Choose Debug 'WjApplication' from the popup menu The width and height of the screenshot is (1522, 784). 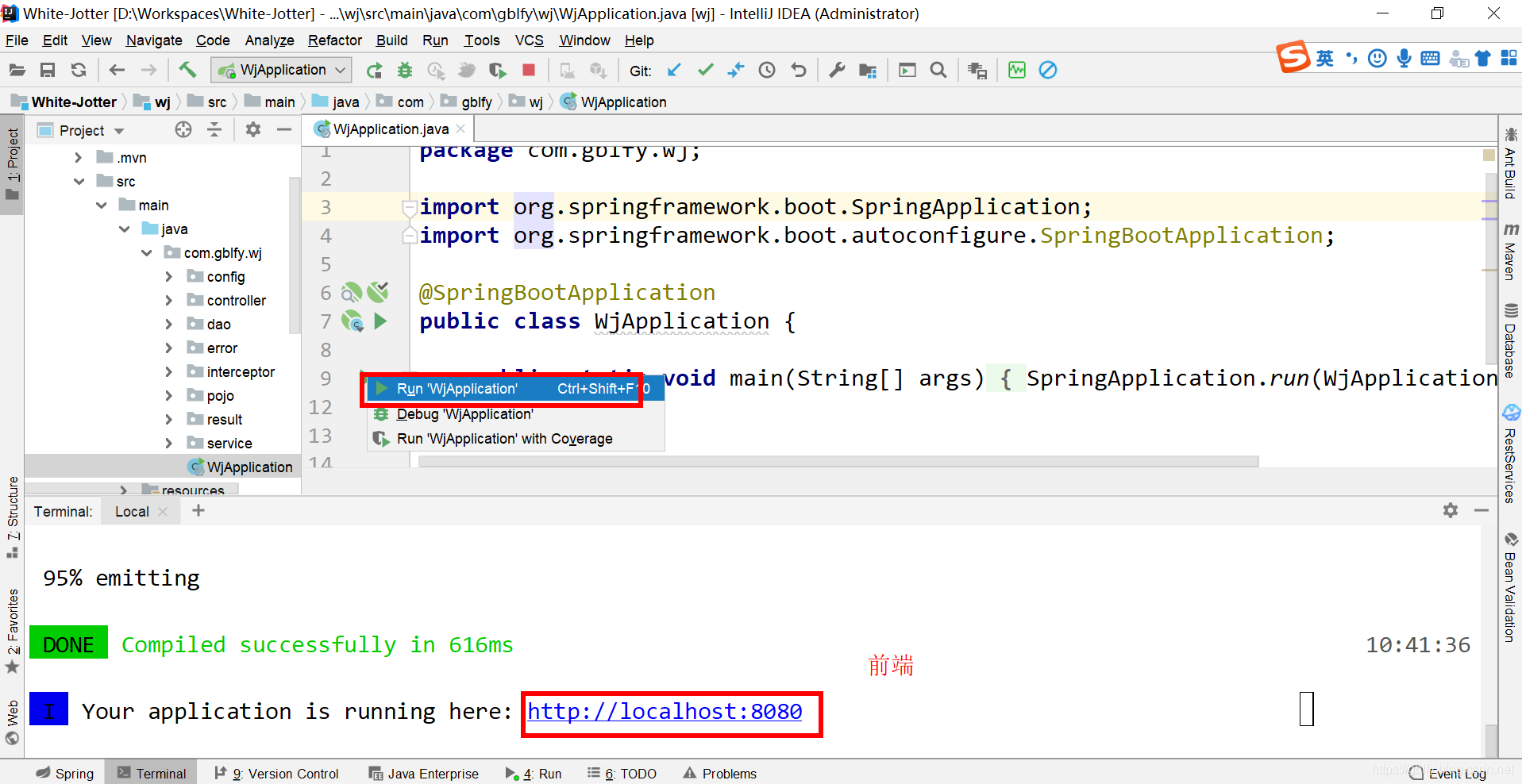tap(514, 414)
